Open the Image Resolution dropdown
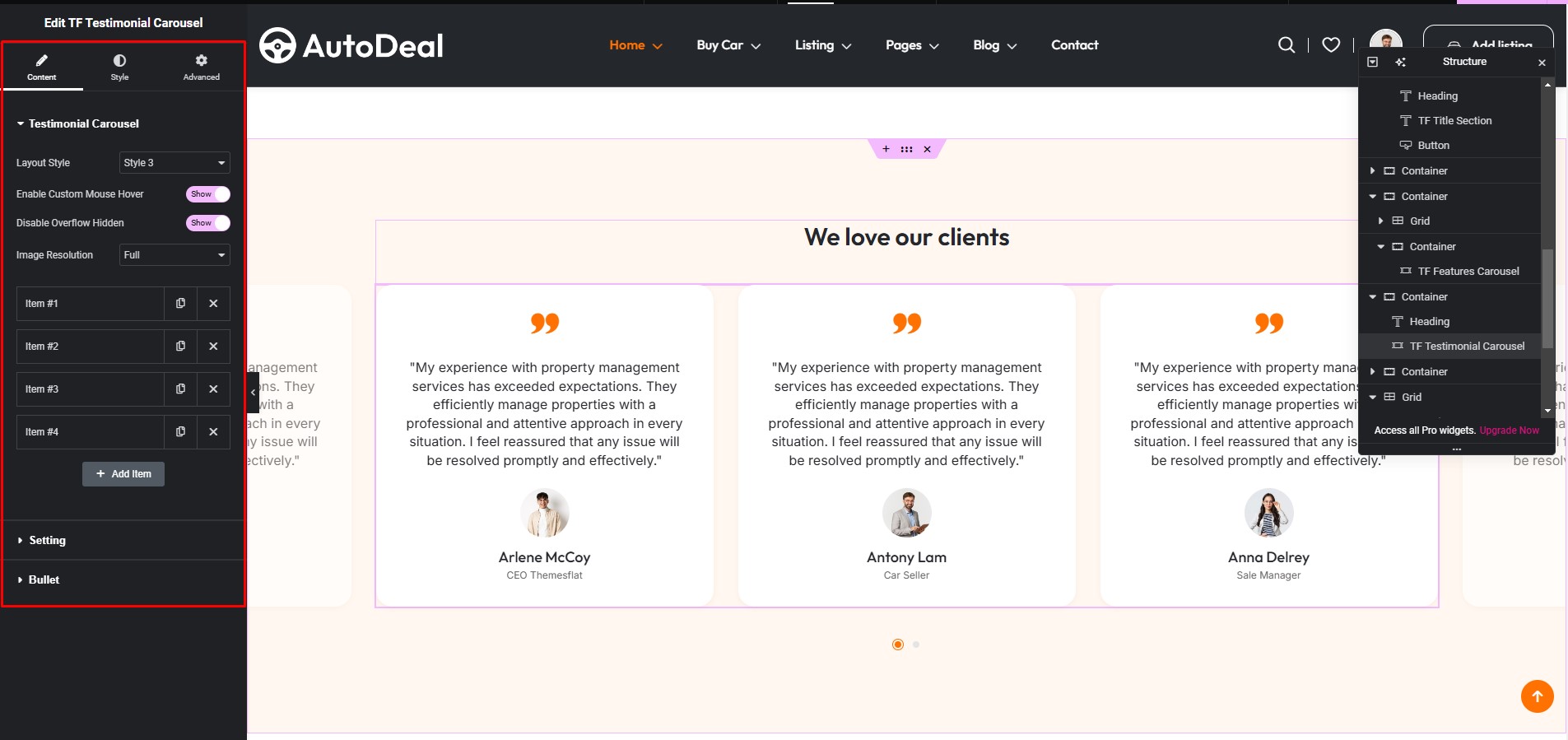1568x740 pixels. 174,255
